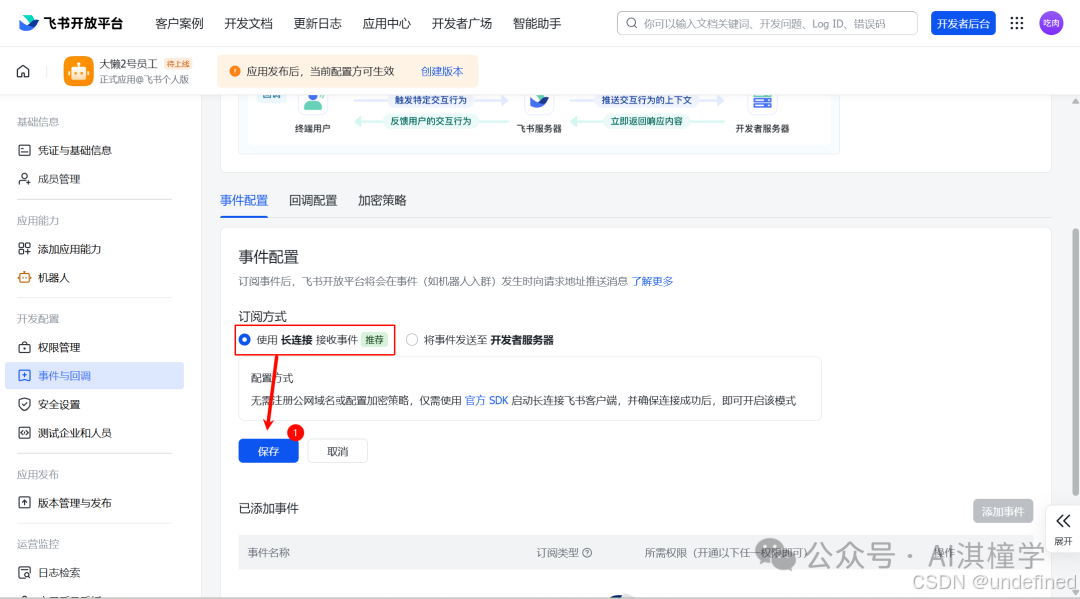Click the documentation search input field
This screenshot has width=1080, height=599.
click(x=766, y=22)
